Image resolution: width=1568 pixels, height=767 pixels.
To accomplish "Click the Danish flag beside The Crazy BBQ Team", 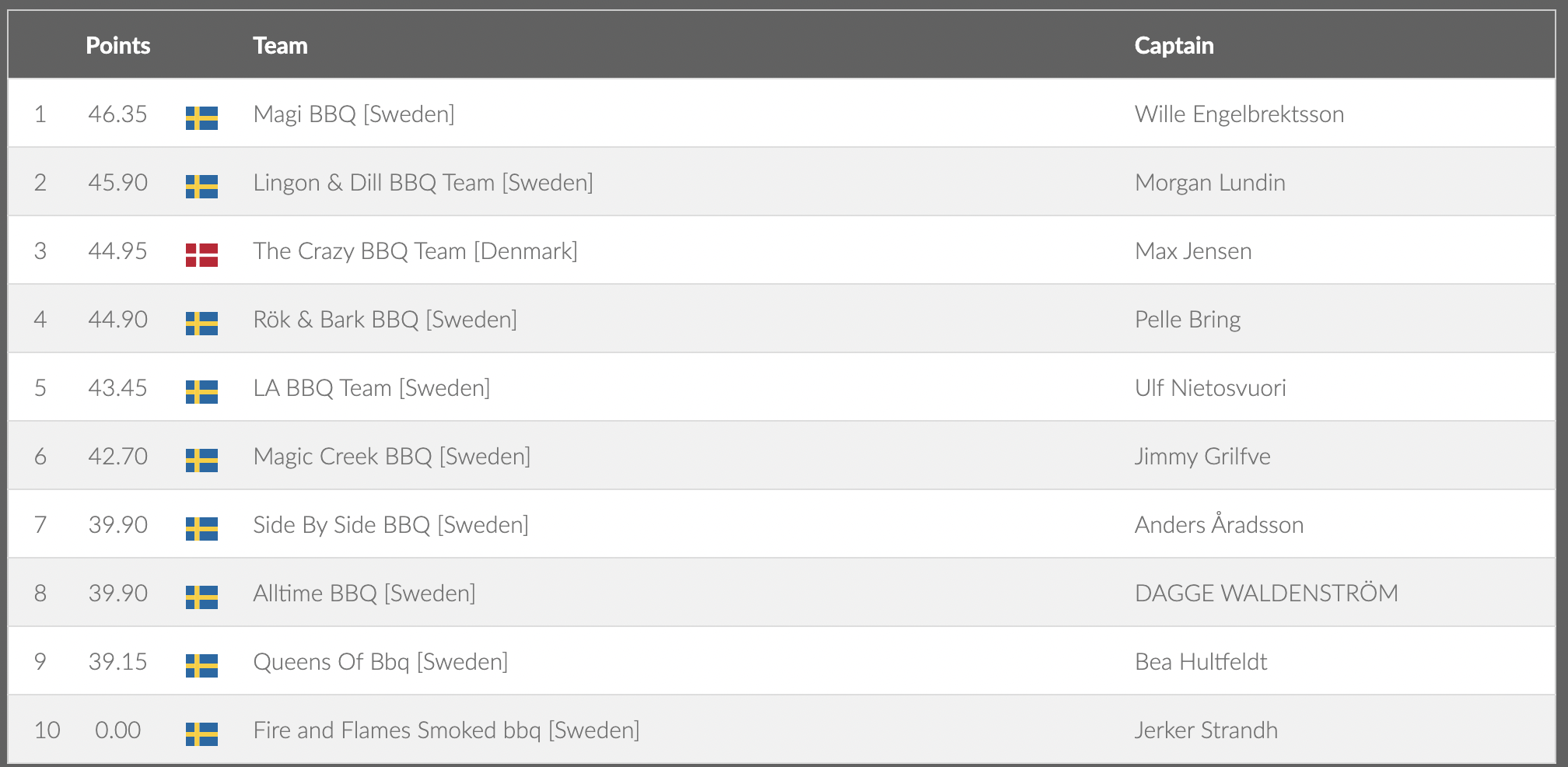I will (201, 254).
